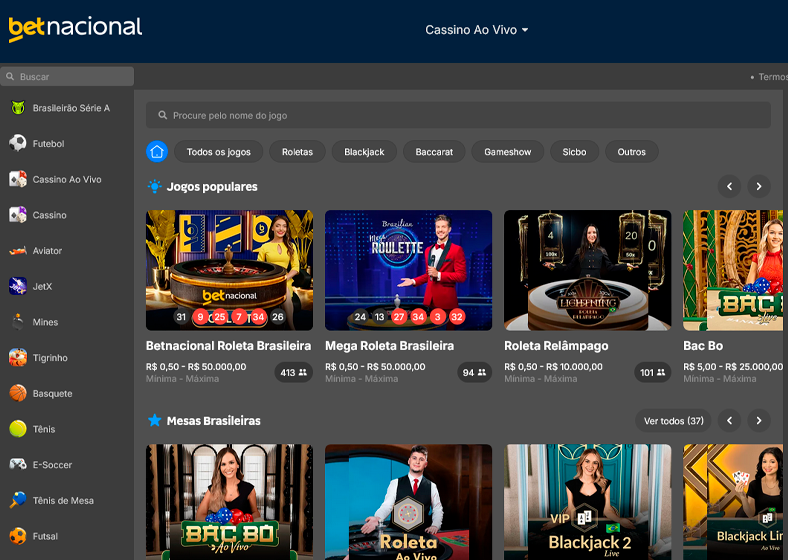Open the Cassino Ao Vivo header dropdown

point(476,30)
